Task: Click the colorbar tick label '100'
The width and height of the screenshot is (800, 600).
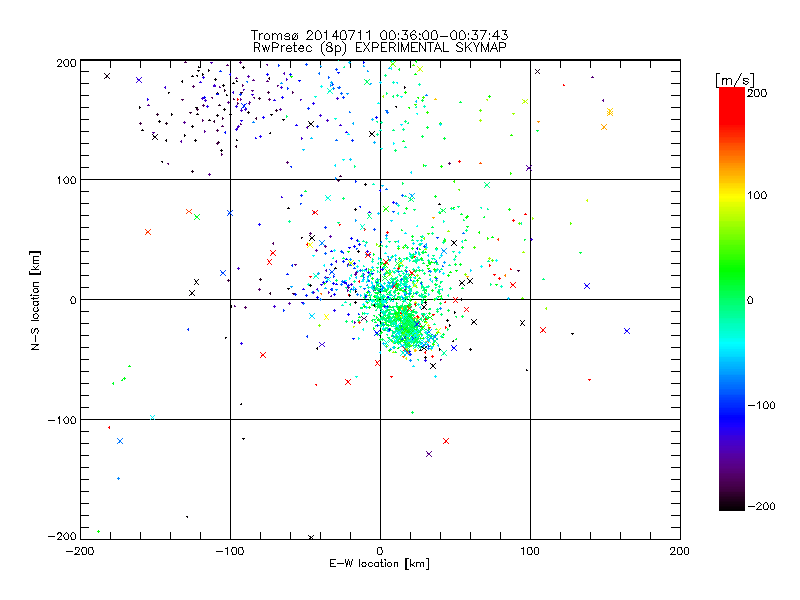Action: [x=757, y=195]
